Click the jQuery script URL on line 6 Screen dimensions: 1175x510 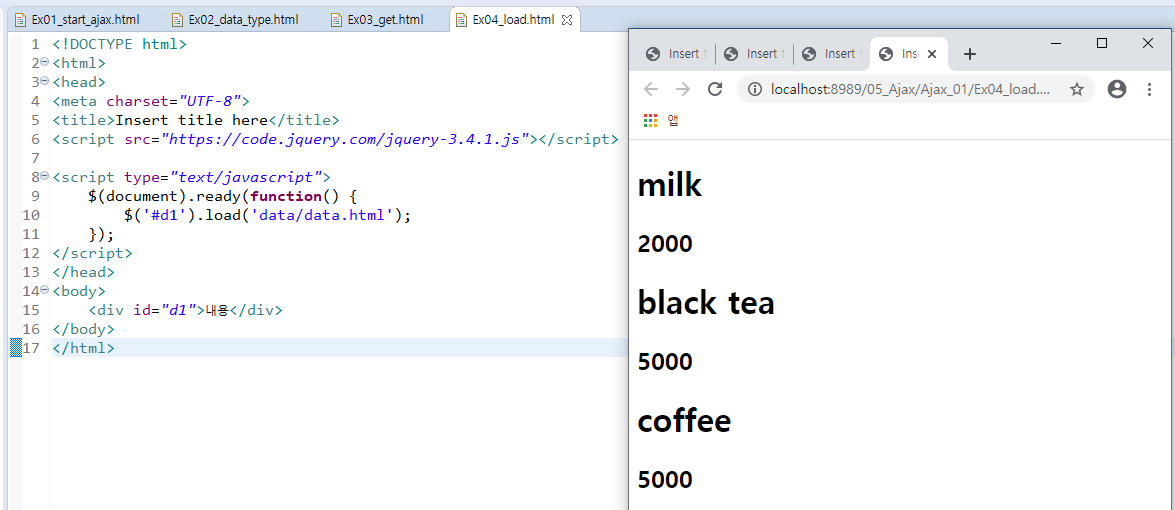(x=347, y=139)
